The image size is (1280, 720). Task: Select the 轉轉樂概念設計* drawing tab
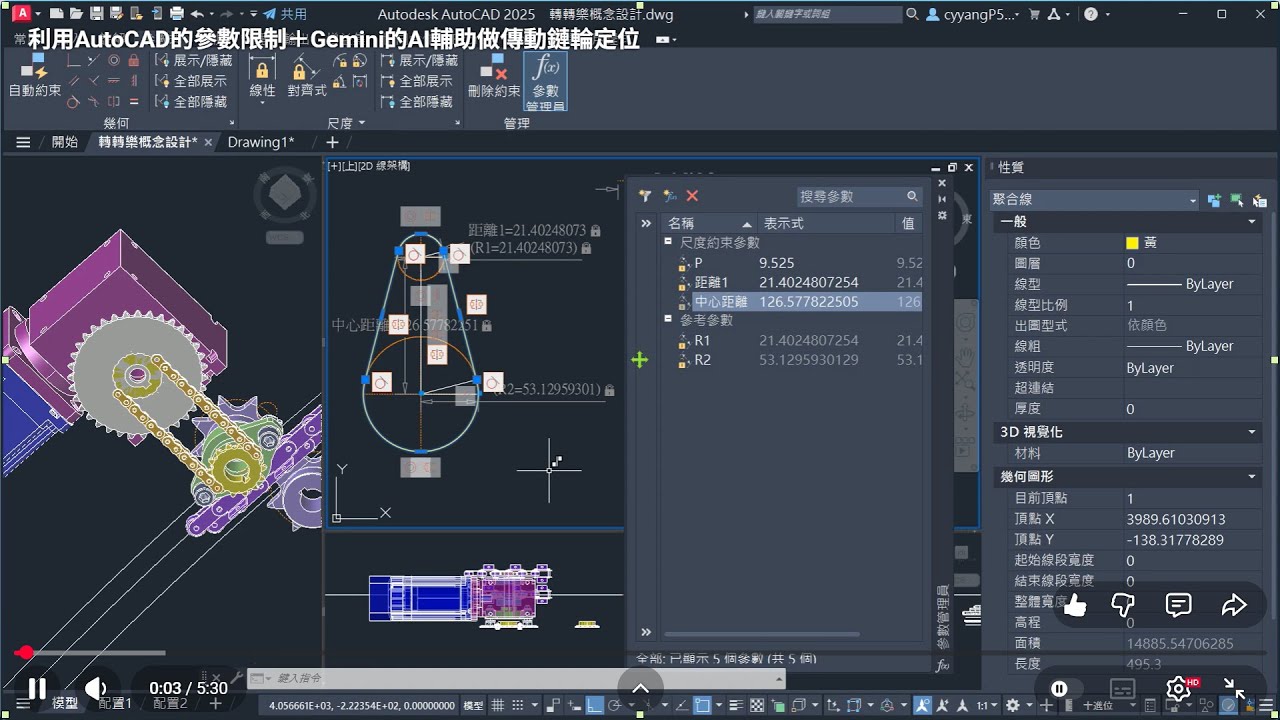[x=147, y=142]
